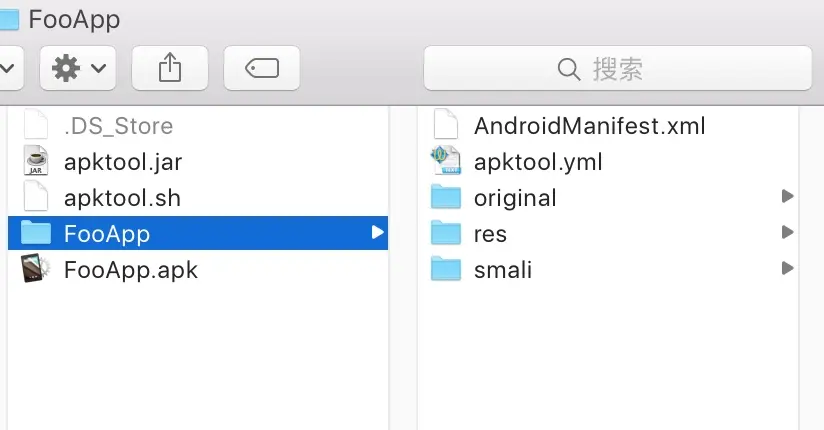The height and width of the screenshot is (430, 824).
Task: Select the apktool.jar file name
Action: 123,162
